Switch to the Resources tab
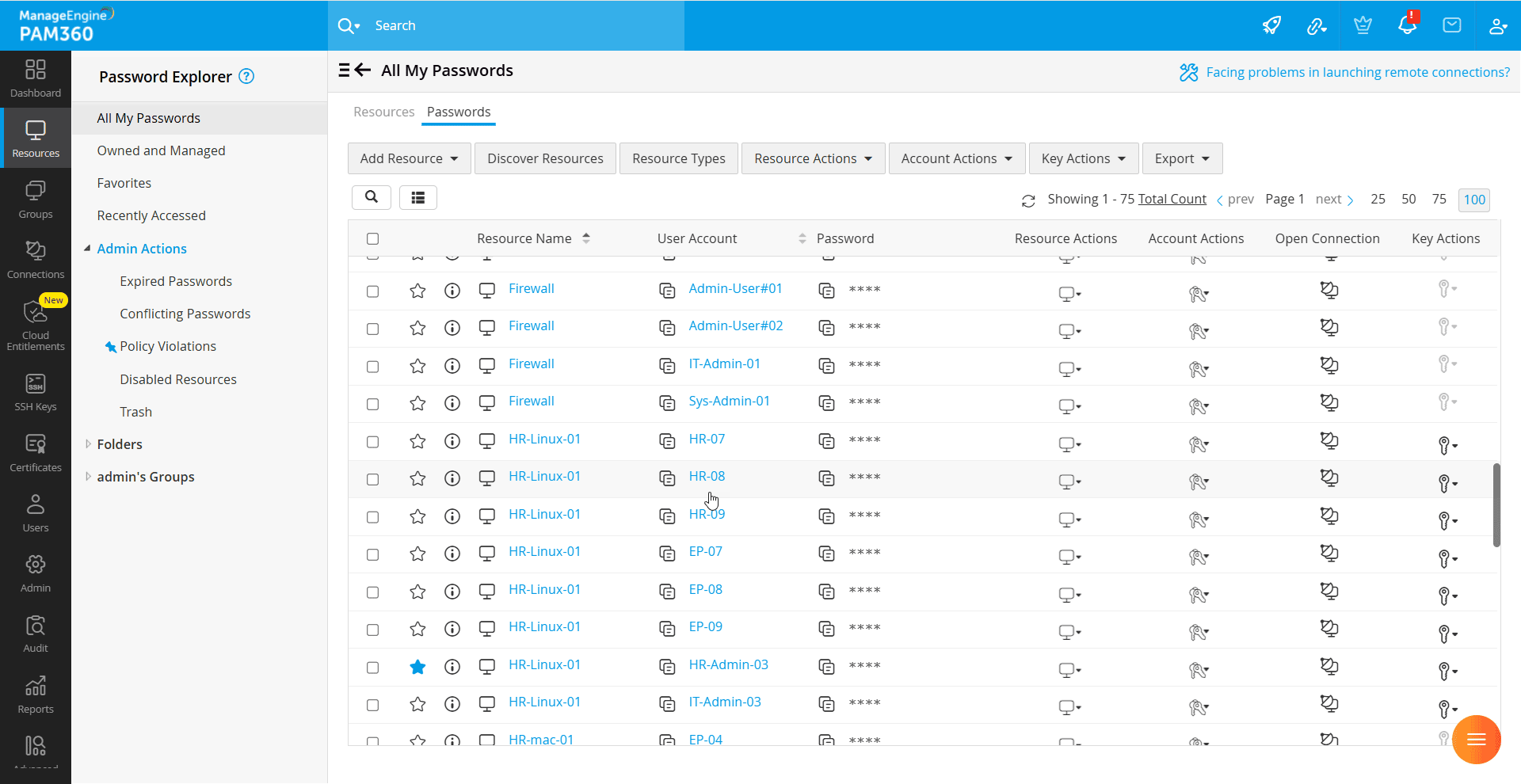Screen dimensions: 1521x784 [x=383, y=112]
